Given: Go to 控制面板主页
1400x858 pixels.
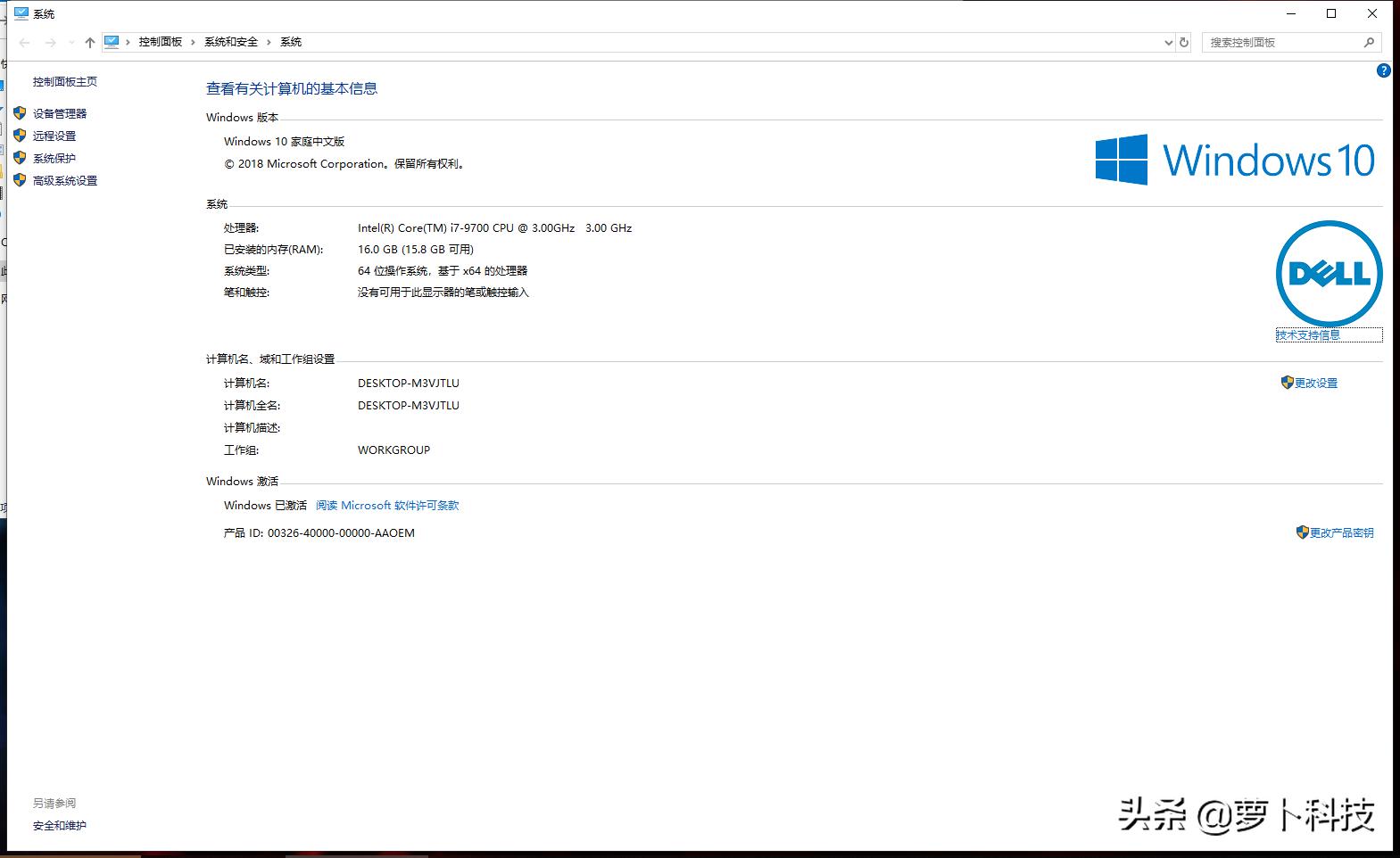Looking at the screenshot, I should click(65, 82).
